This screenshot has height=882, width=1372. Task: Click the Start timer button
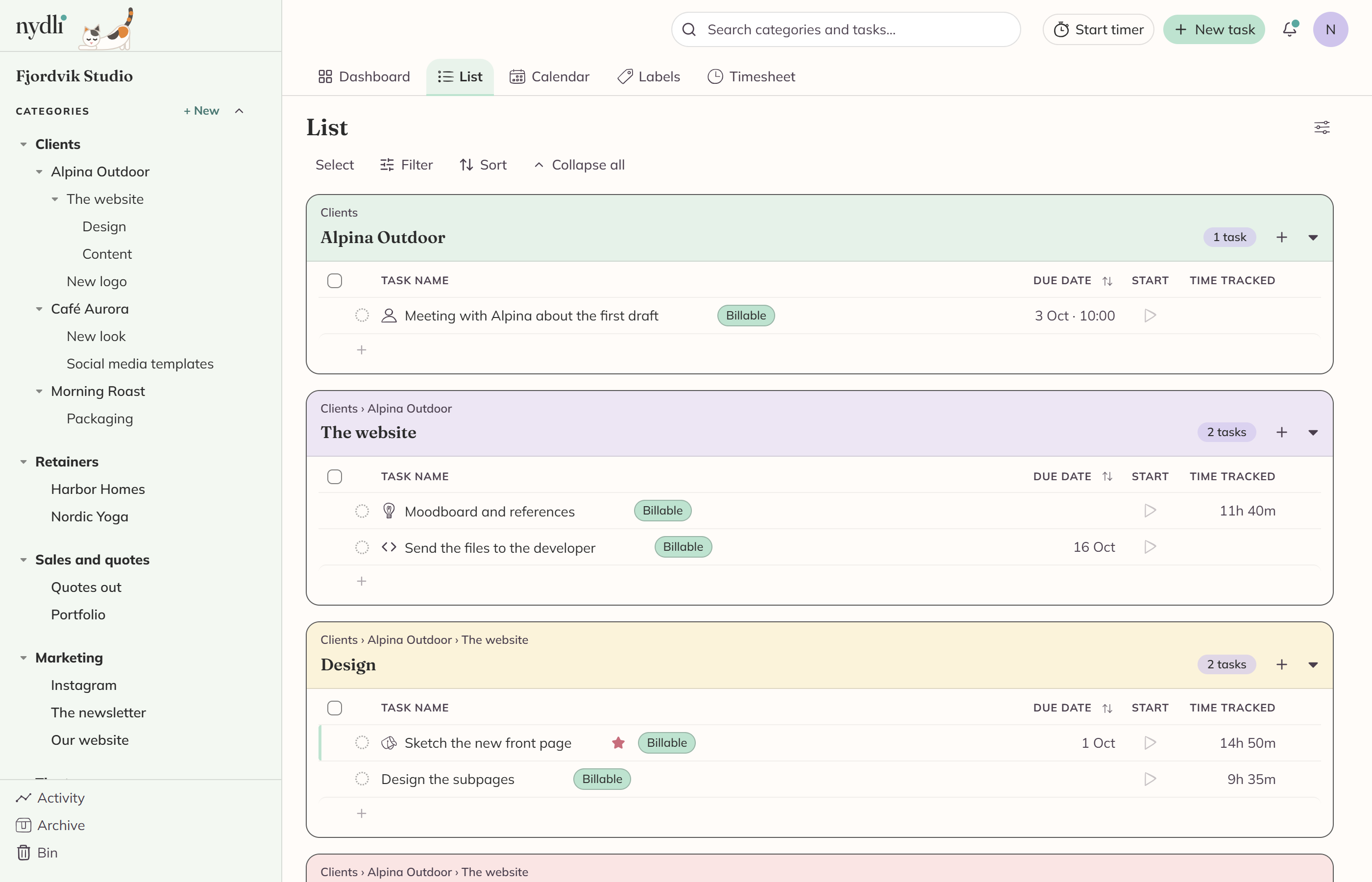1098,29
